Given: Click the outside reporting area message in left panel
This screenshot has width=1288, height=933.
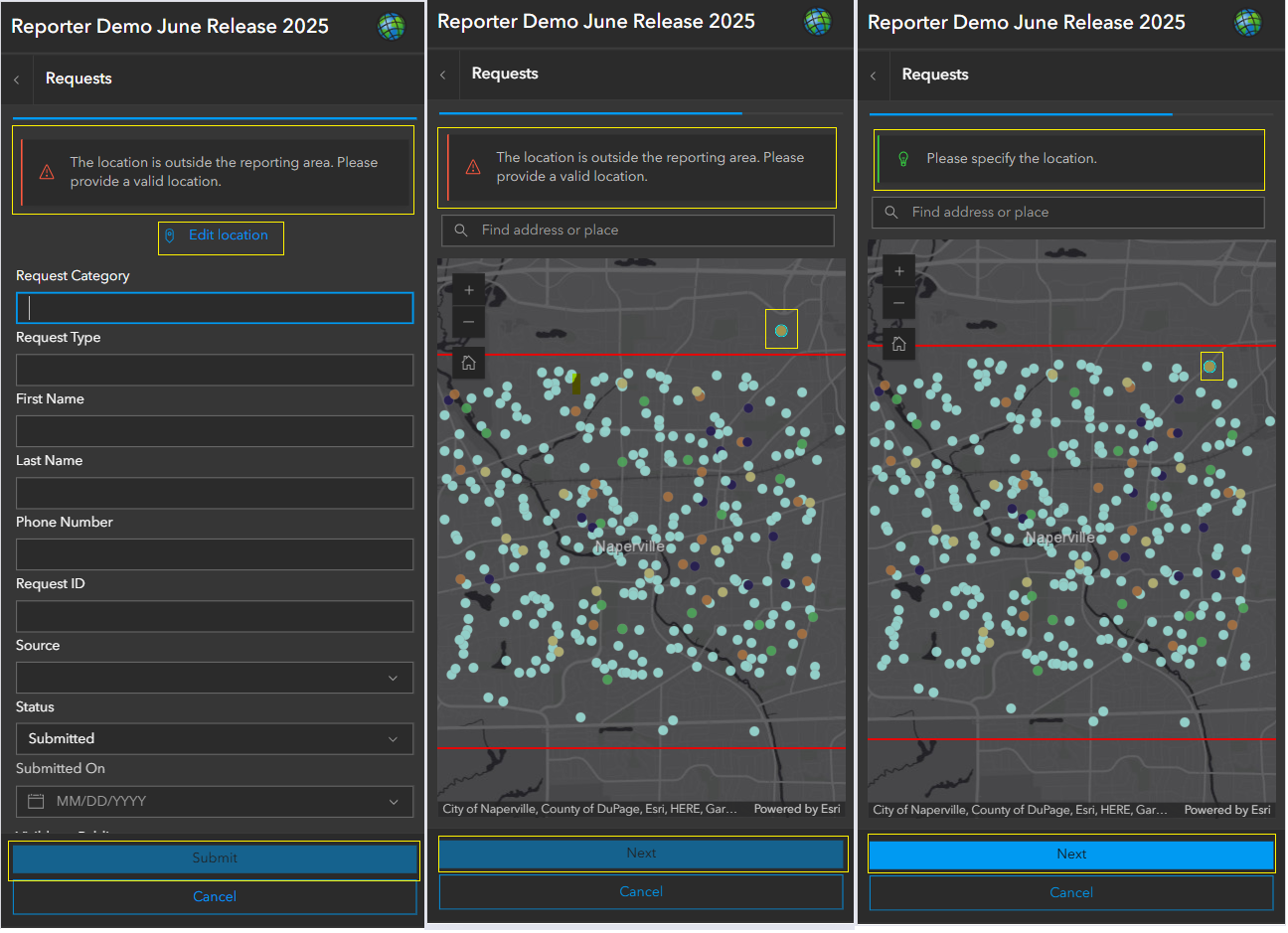Looking at the screenshot, I should (224, 172).
